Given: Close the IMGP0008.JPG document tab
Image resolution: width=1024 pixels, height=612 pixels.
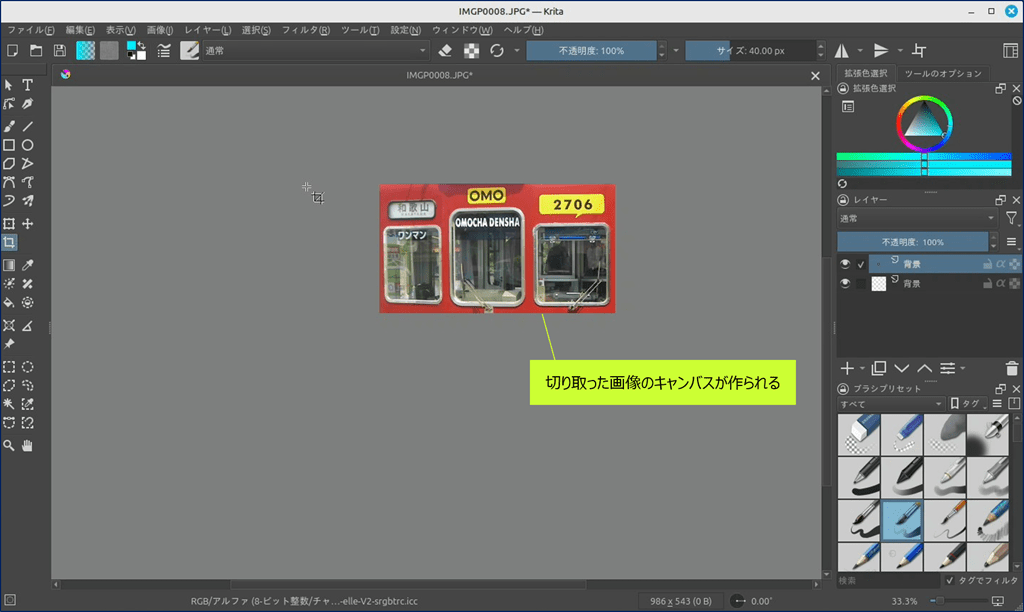Looking at the screenshot, I should pos(815,75).
